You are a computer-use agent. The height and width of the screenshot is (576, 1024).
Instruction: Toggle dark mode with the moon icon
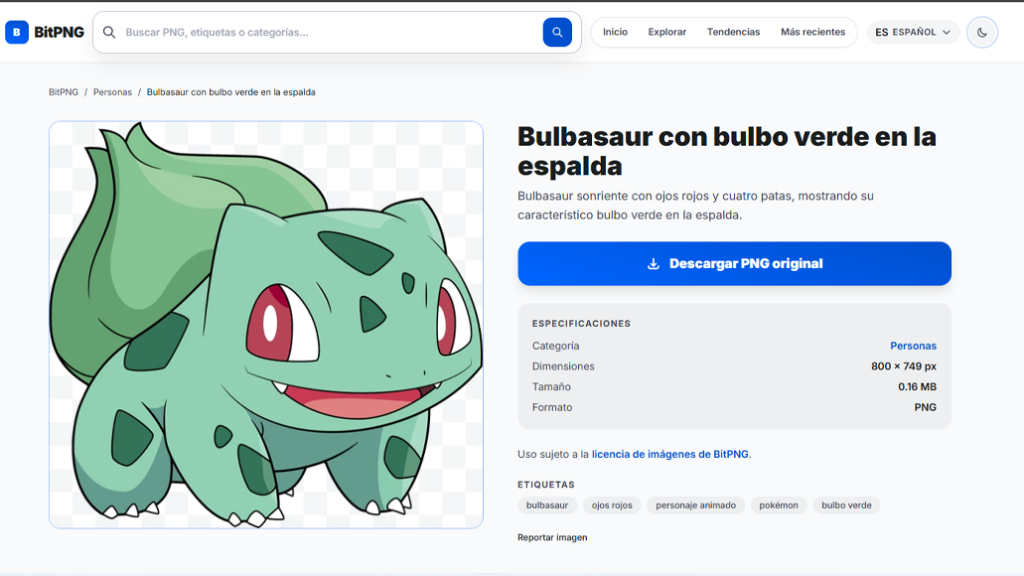(x=982, y=32)
